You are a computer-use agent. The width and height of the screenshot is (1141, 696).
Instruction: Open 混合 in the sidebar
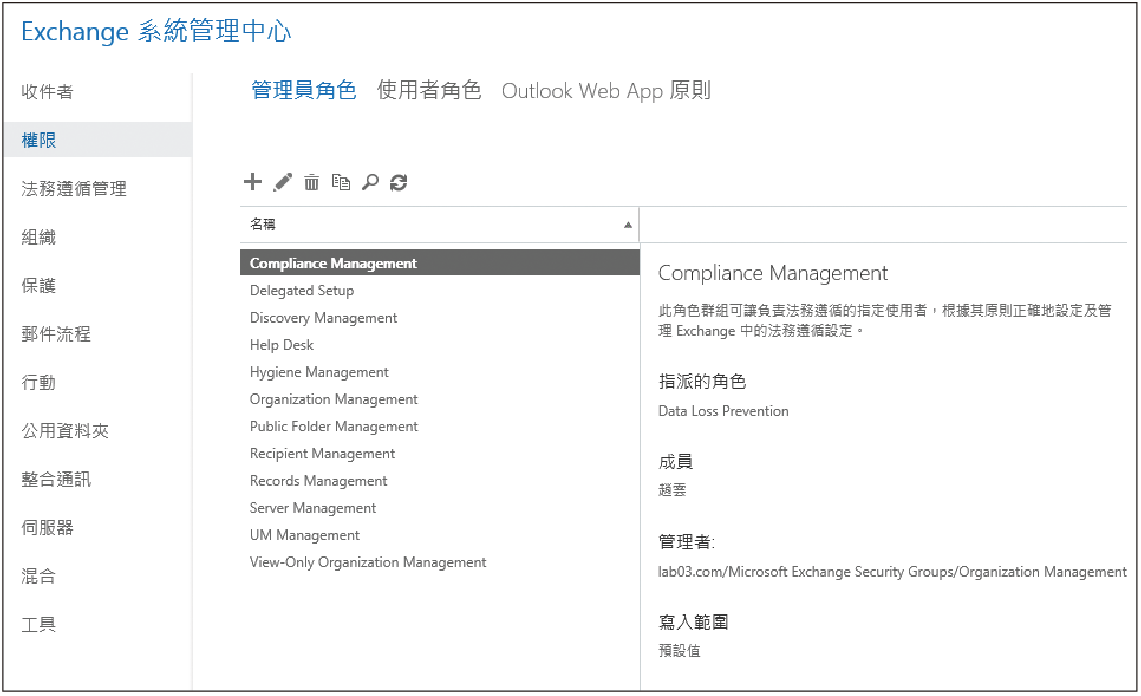tap(39, 577)
